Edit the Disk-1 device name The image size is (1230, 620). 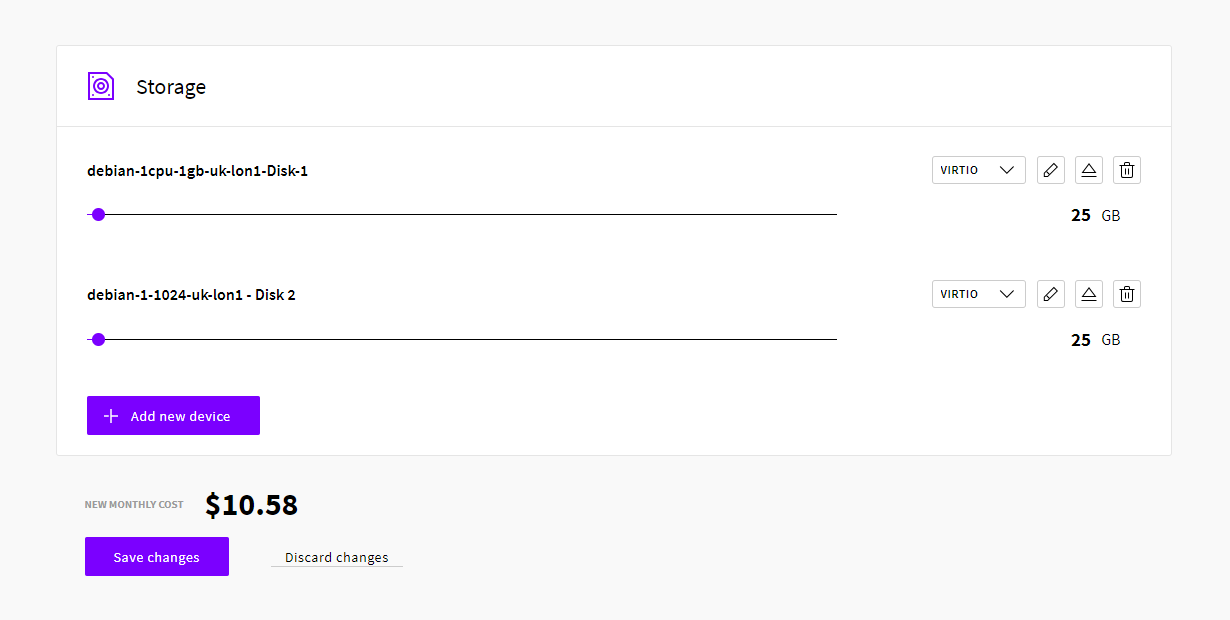click(1050, 170)
